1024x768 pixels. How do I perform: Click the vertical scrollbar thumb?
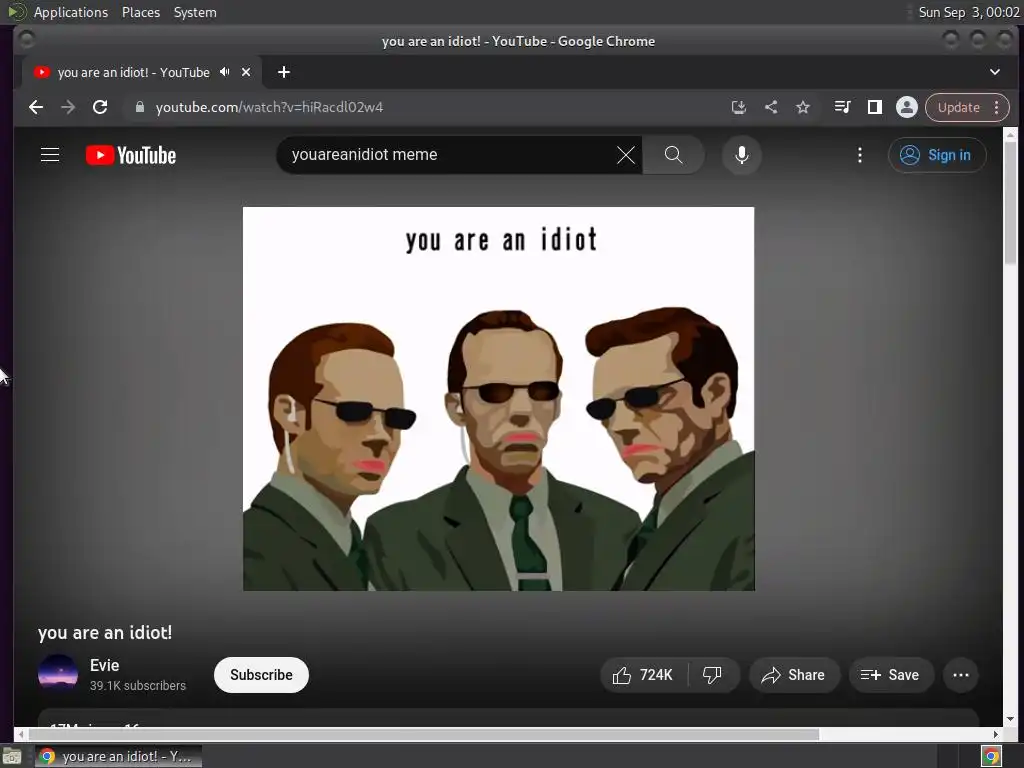click(1010, 202)
